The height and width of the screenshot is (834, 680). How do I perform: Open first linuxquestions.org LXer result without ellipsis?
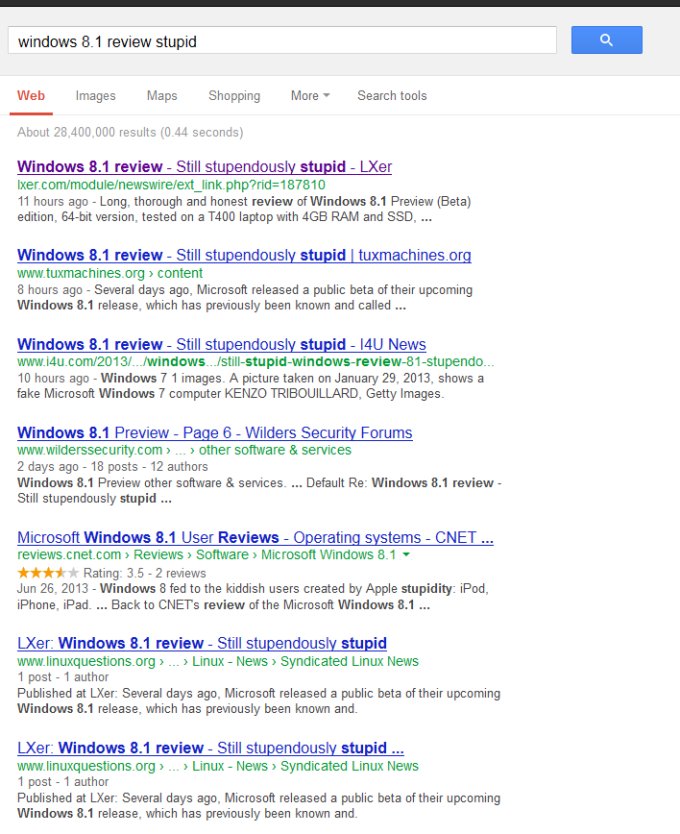click(x=202, y=643)
